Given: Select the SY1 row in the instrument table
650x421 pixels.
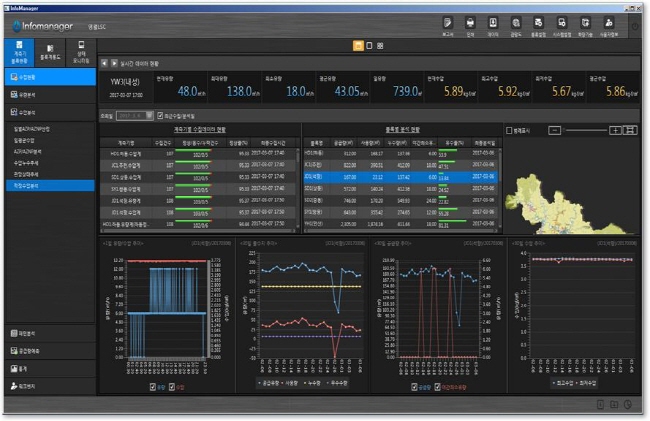Looking at the screenshot, I should point(198,189).
